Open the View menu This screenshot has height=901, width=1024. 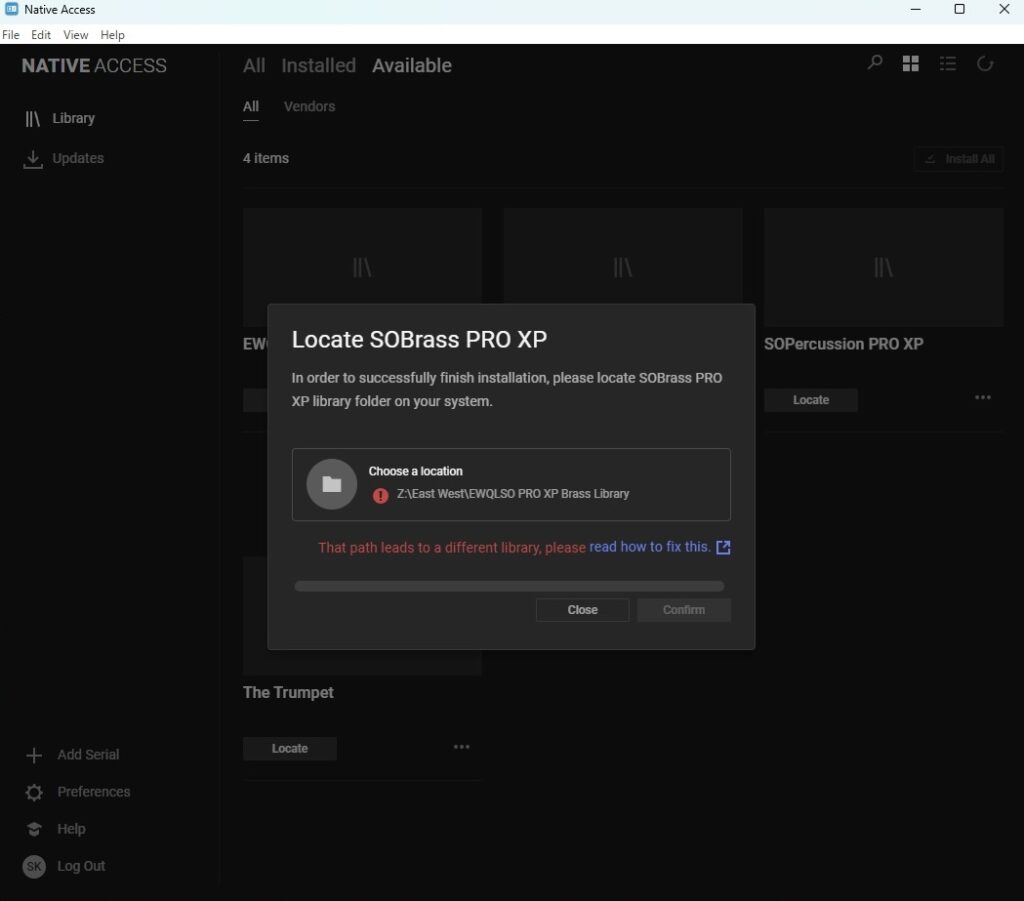(76, 35)
